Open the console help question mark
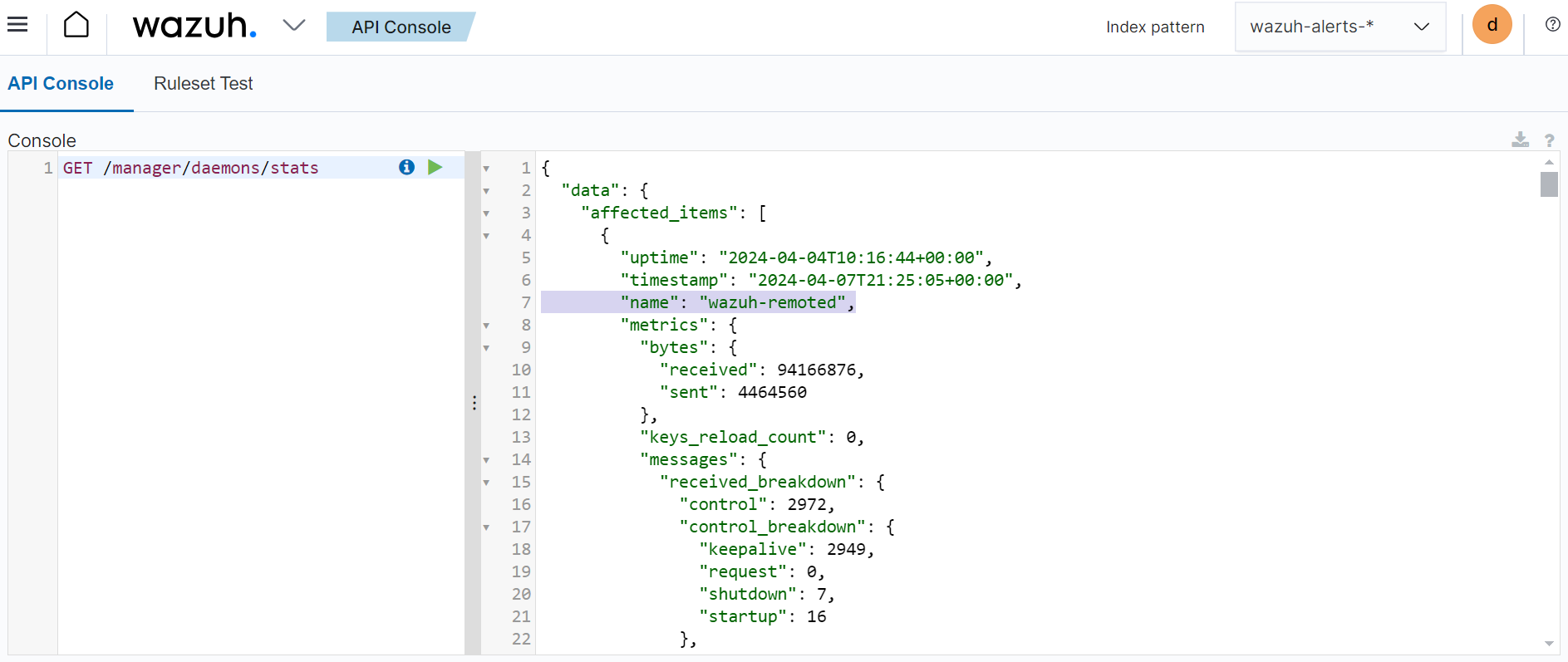This screenshot has height=662, width=1568. coord(1549,140)
